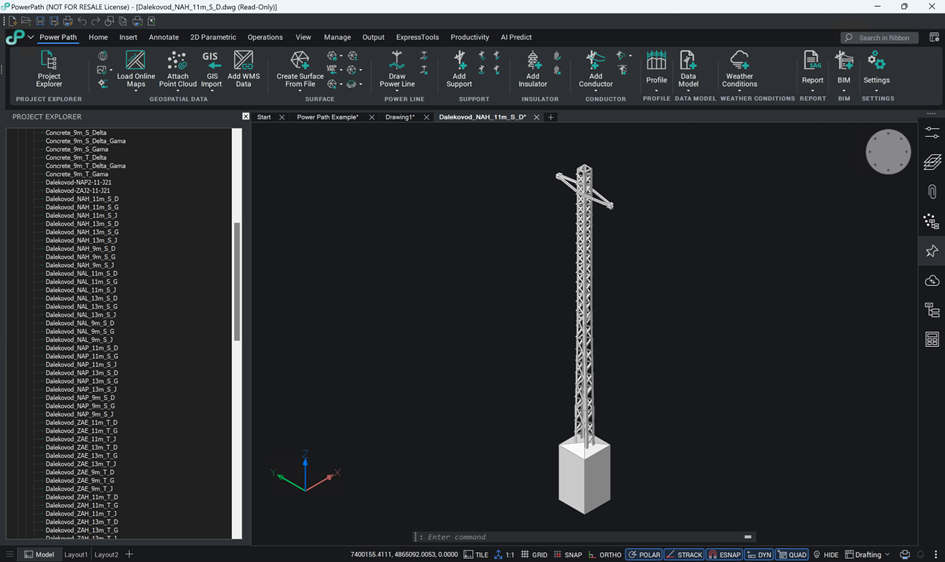Switch to the Power Path Example tab

click(327, 117)
